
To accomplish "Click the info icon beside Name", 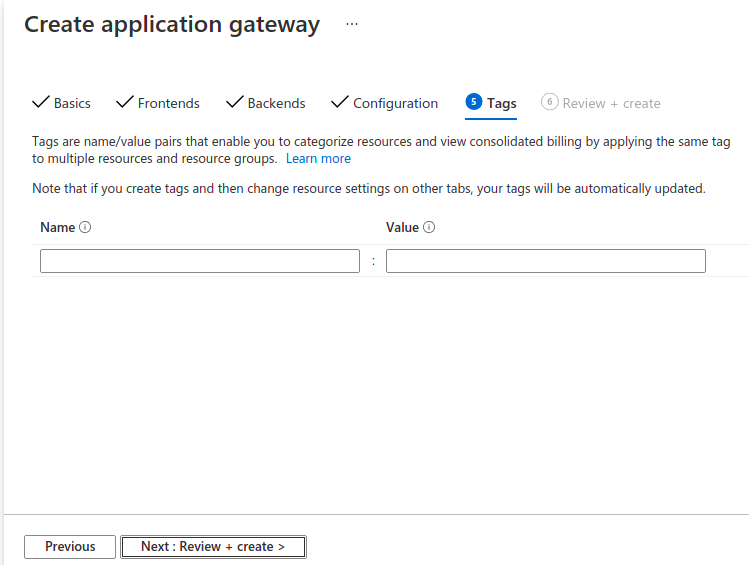I will [x=85, y=227].
